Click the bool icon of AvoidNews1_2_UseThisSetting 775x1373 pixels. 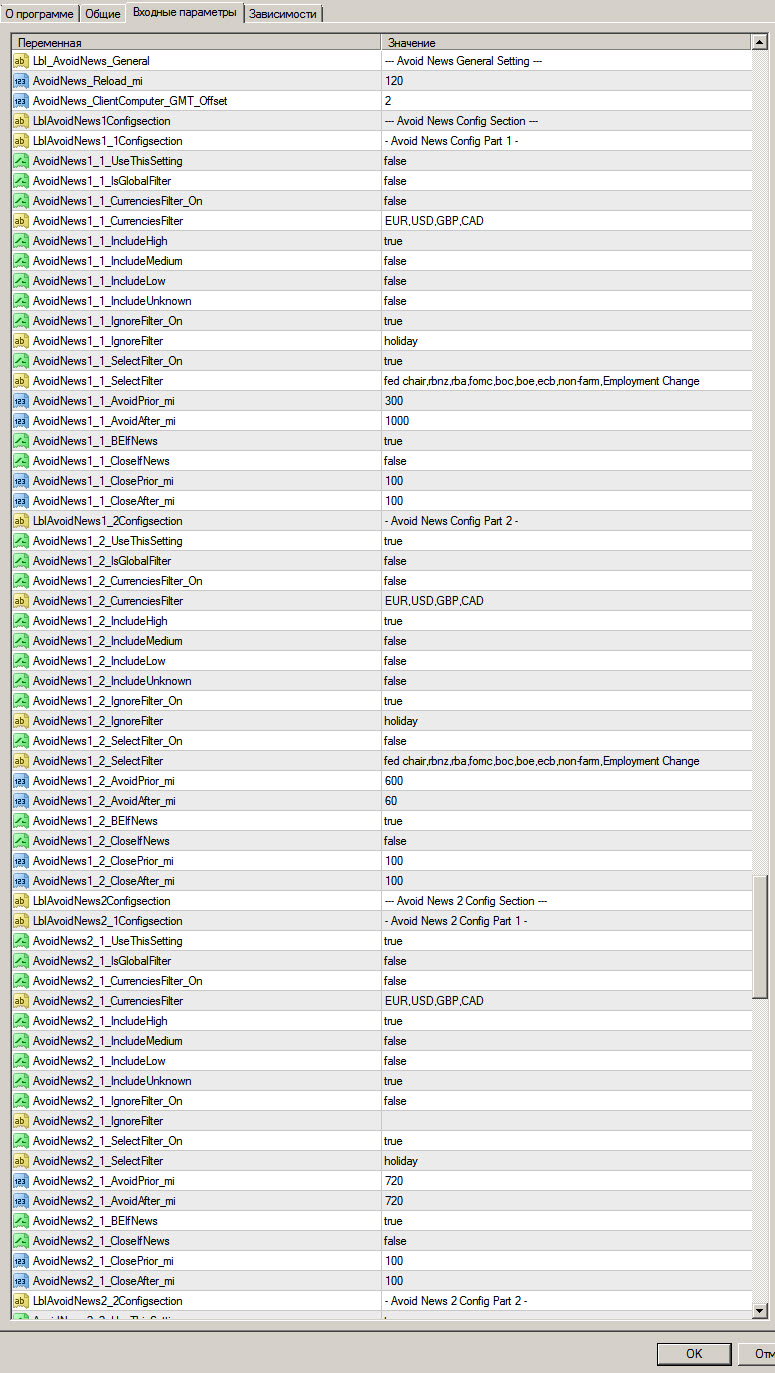(x=21, y=541)
